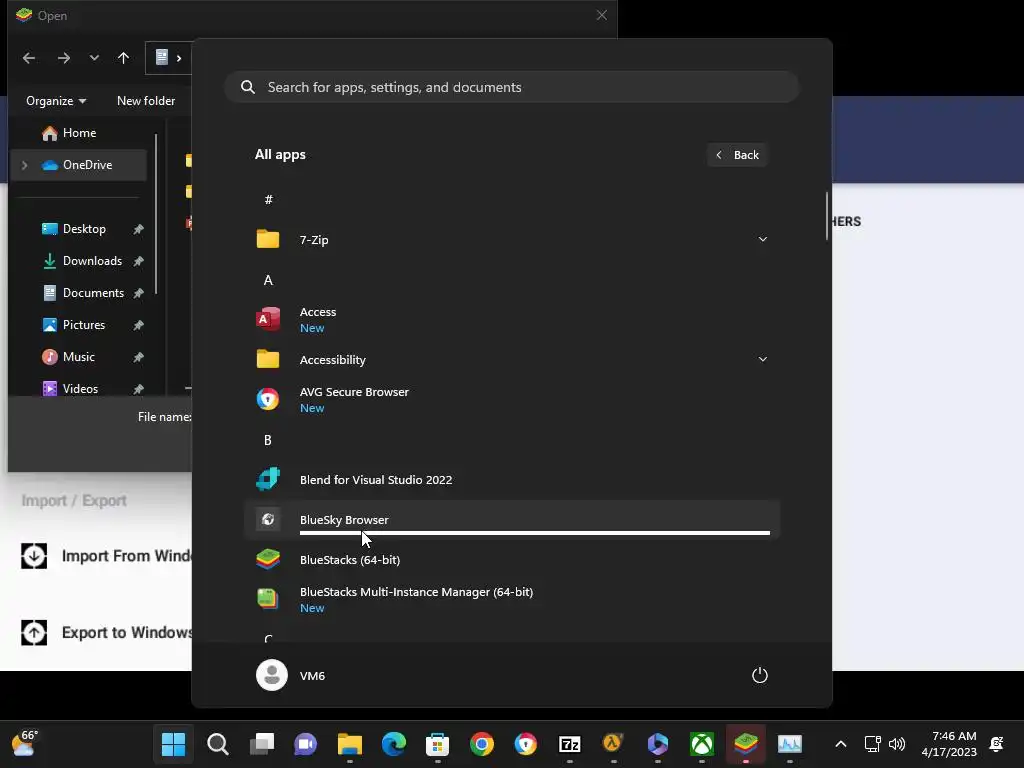Click the Start menu search field
This screenshot has height=768, width=1024.
[x=512, y=87]
